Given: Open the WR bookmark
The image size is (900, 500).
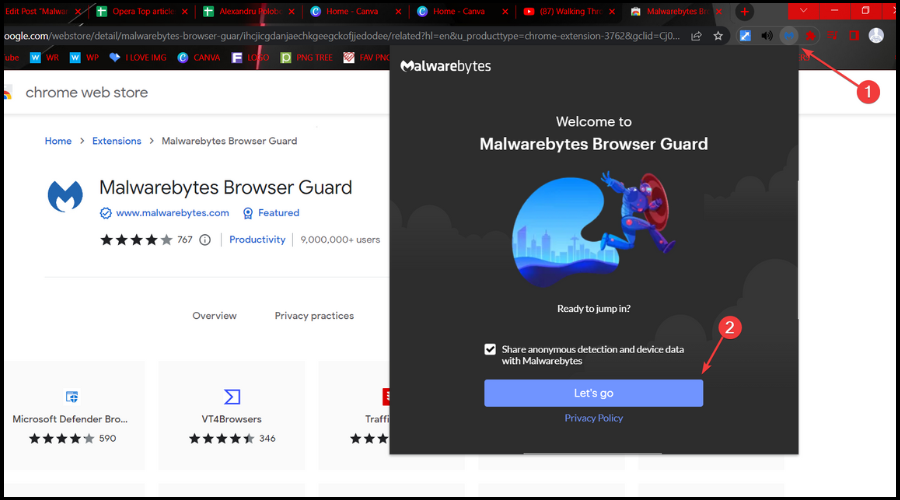Looking at the screenshot, I should [45, 57].
